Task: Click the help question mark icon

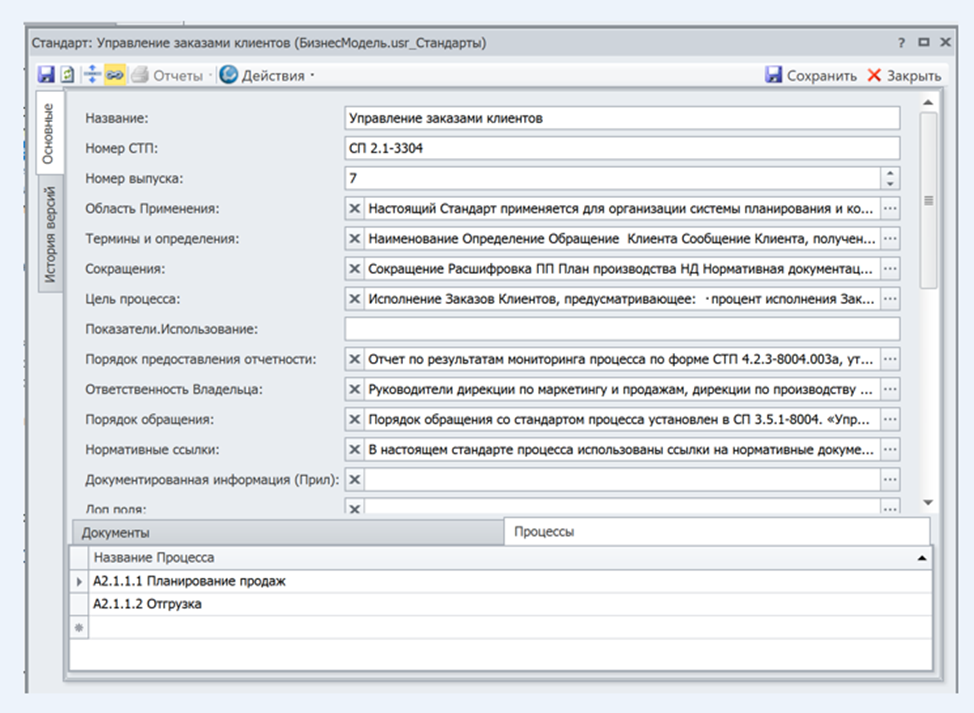Action: 902,43
